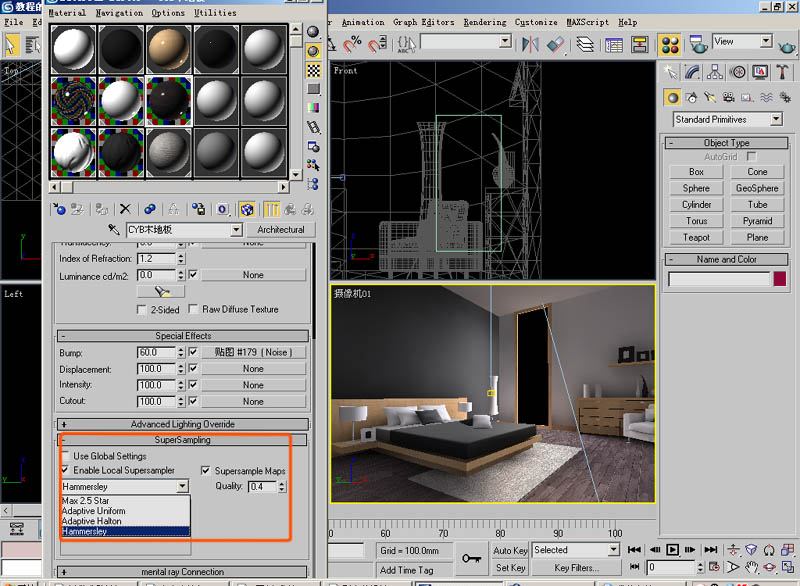Collapse the Special Effects rollout
The image size is (800, 586).
point(183,336)
